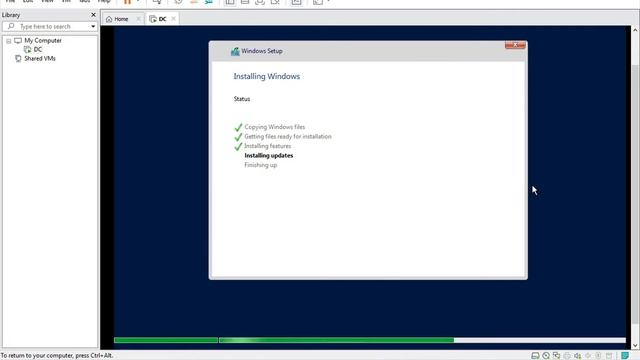Image resolution: width=640 pixels, height=360 pixels.
Task: Focus the 'Type here to search' field
Action: coord(50,26)
